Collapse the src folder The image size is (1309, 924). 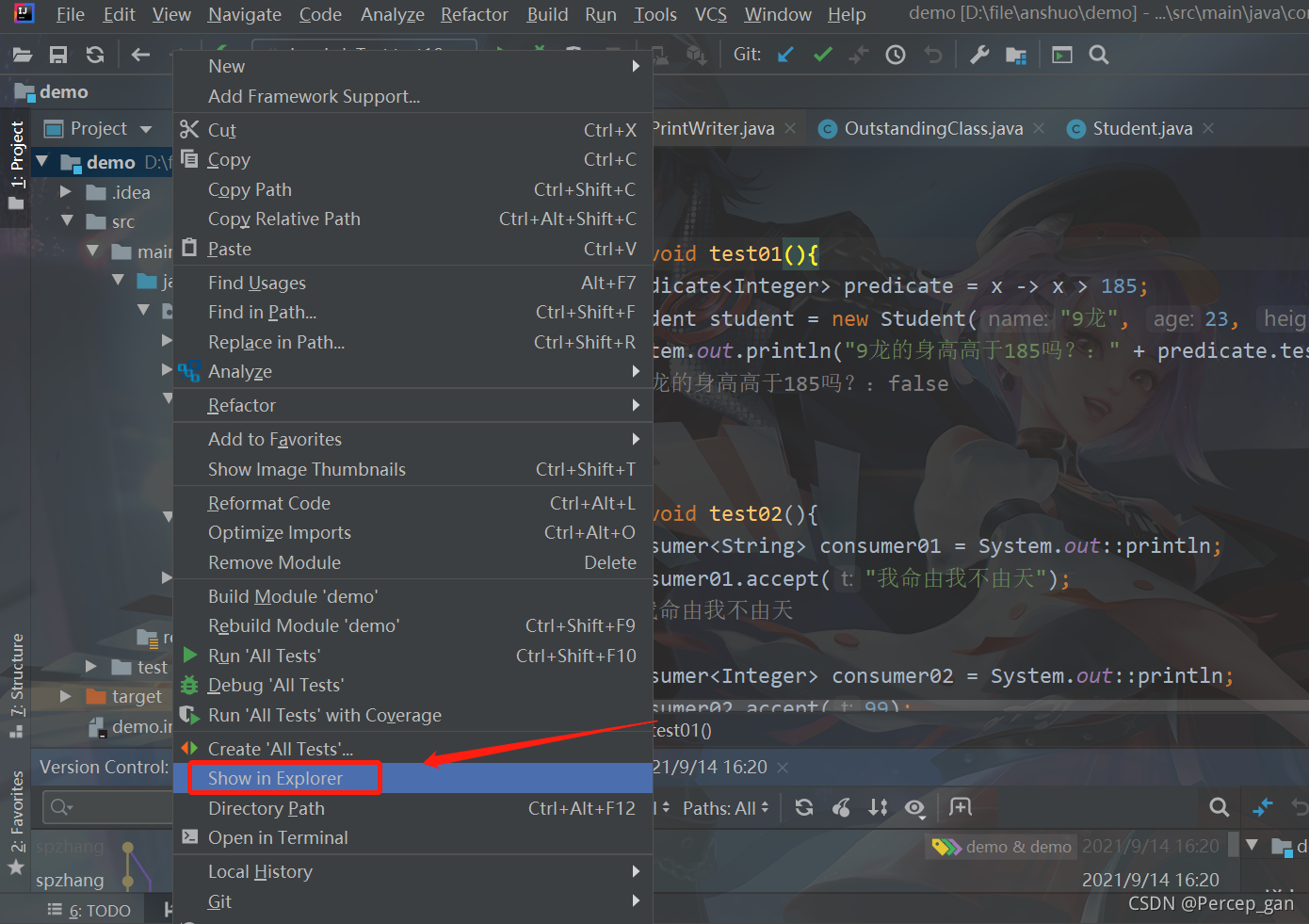[x=67, y=220]
